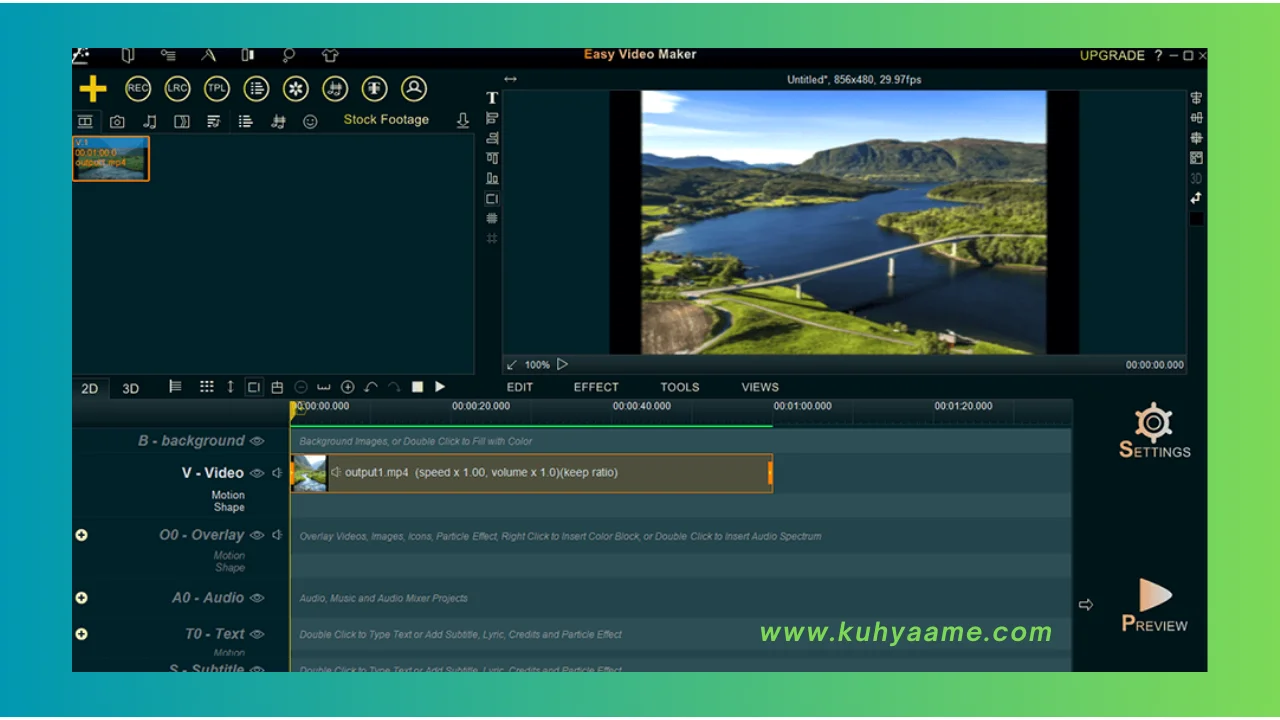Click the compass icon in the title bar

click(x=209, y=56)
